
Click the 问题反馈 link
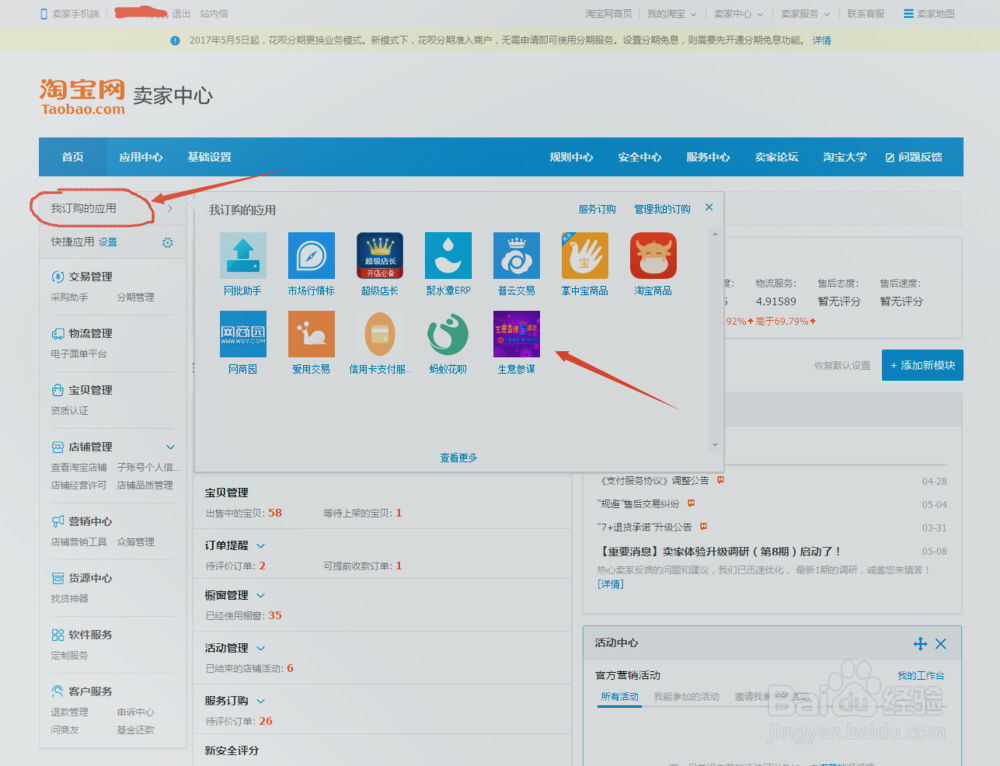coord(914,157)
